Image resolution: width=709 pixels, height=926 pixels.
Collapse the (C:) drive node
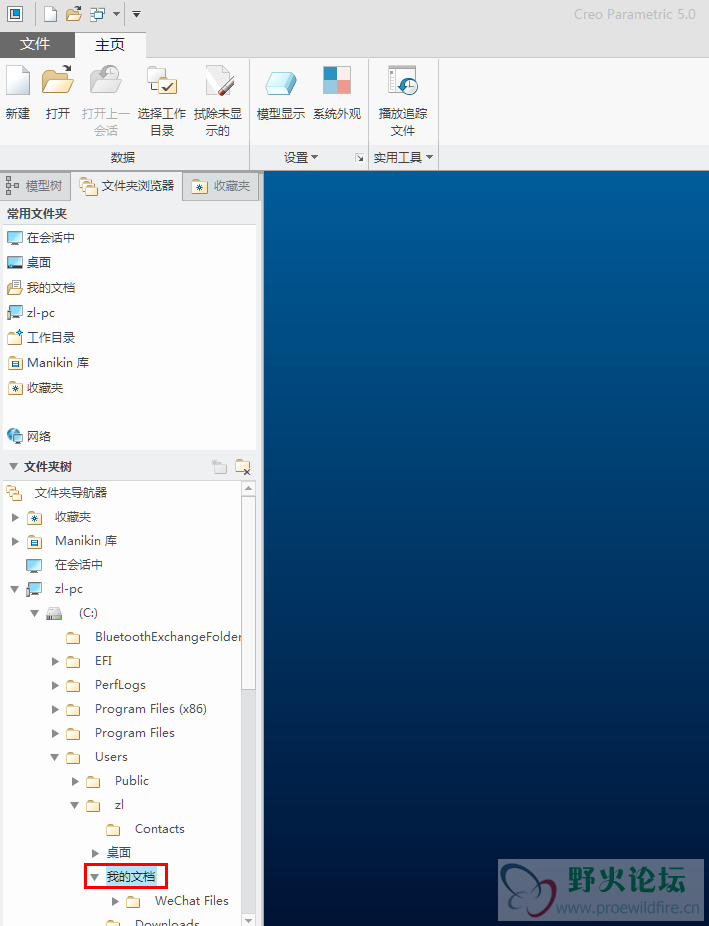[x=34, y=614]
